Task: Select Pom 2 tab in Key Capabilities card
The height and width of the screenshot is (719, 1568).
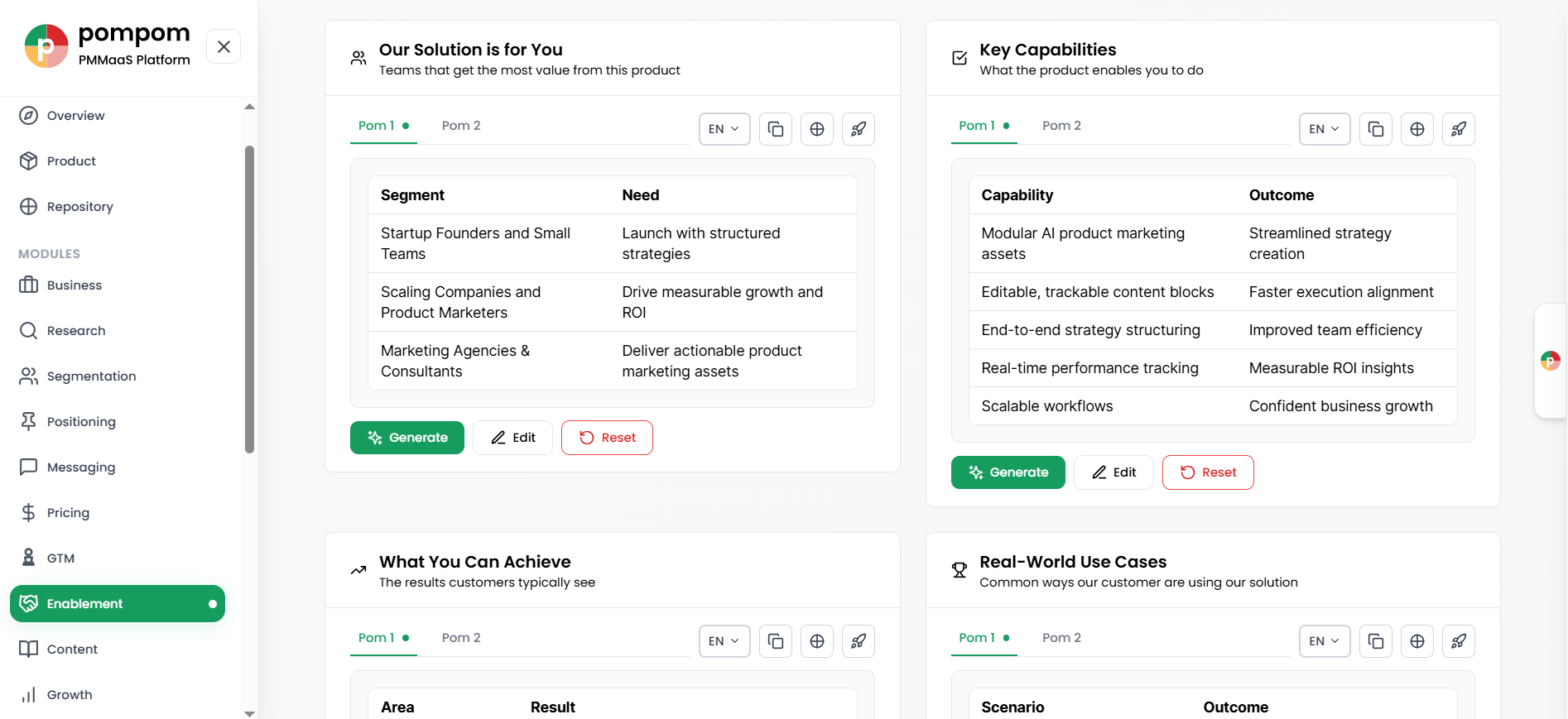Action: pos(1061,126)
